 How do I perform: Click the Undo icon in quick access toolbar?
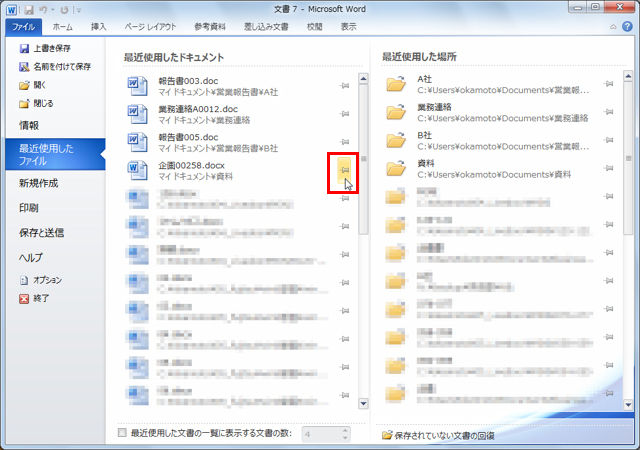[x=44, y=9]
